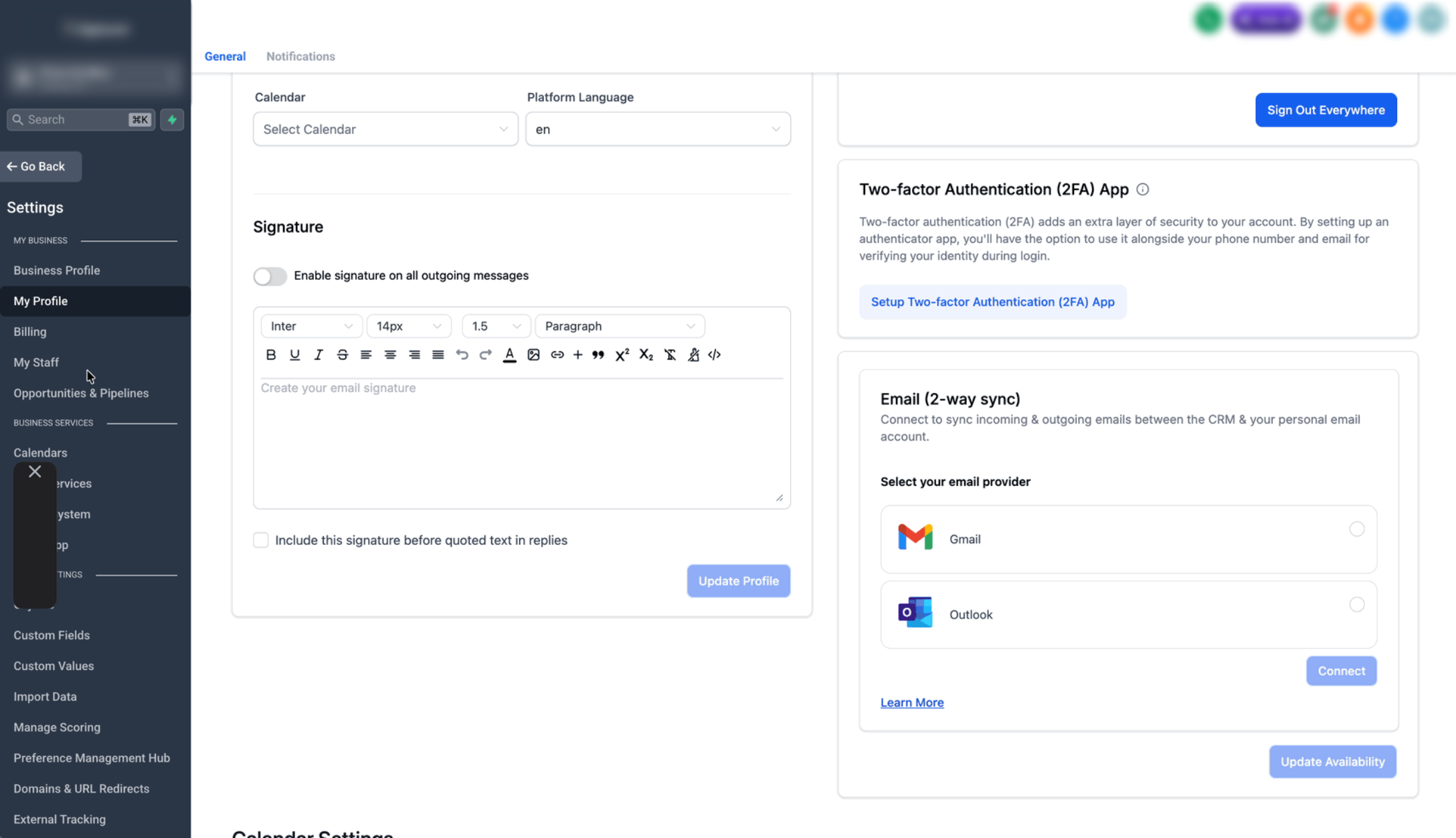Screen dimensions: 1456x838
Task: Open the HTML code view
Action: pyautogui.click(x=715, y=355)
